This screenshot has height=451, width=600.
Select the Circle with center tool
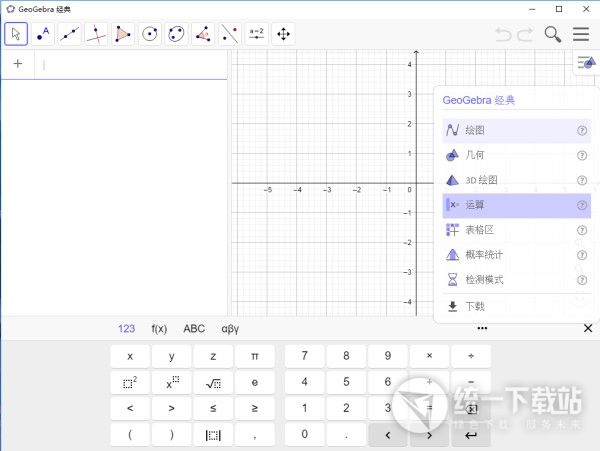[x=150, y=34]
